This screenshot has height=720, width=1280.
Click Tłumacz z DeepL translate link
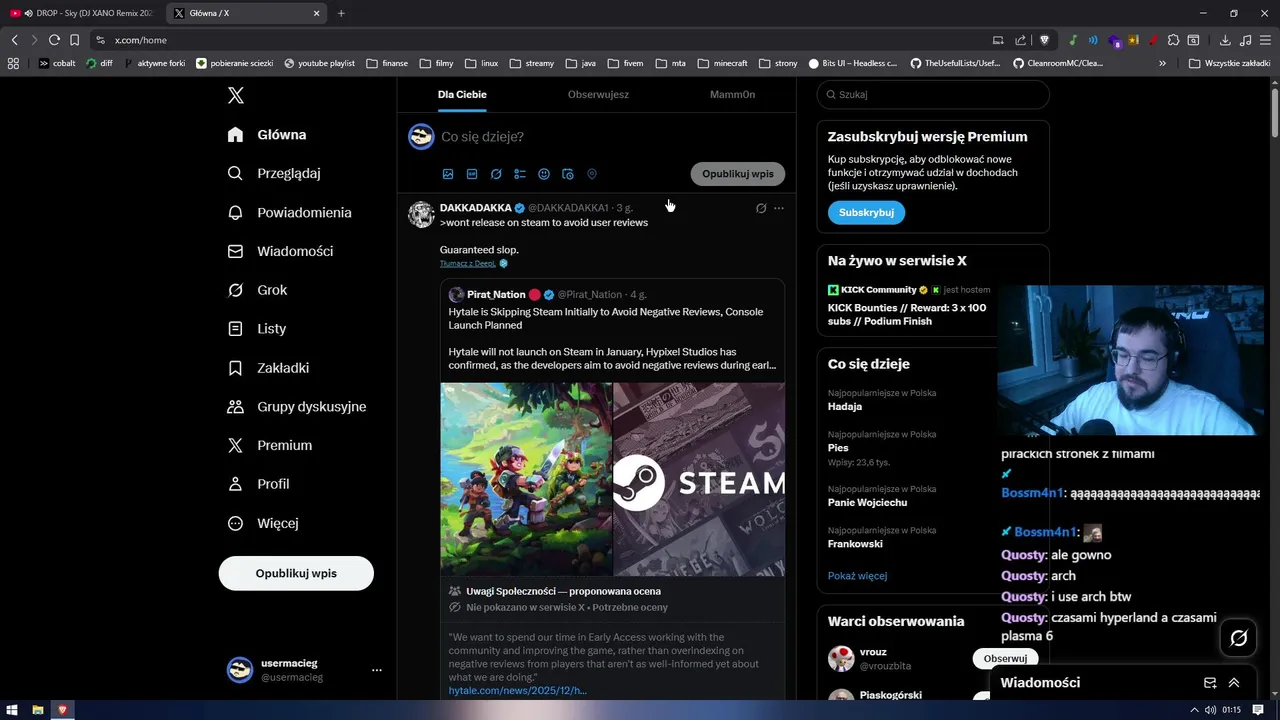[x=467, y=264]
